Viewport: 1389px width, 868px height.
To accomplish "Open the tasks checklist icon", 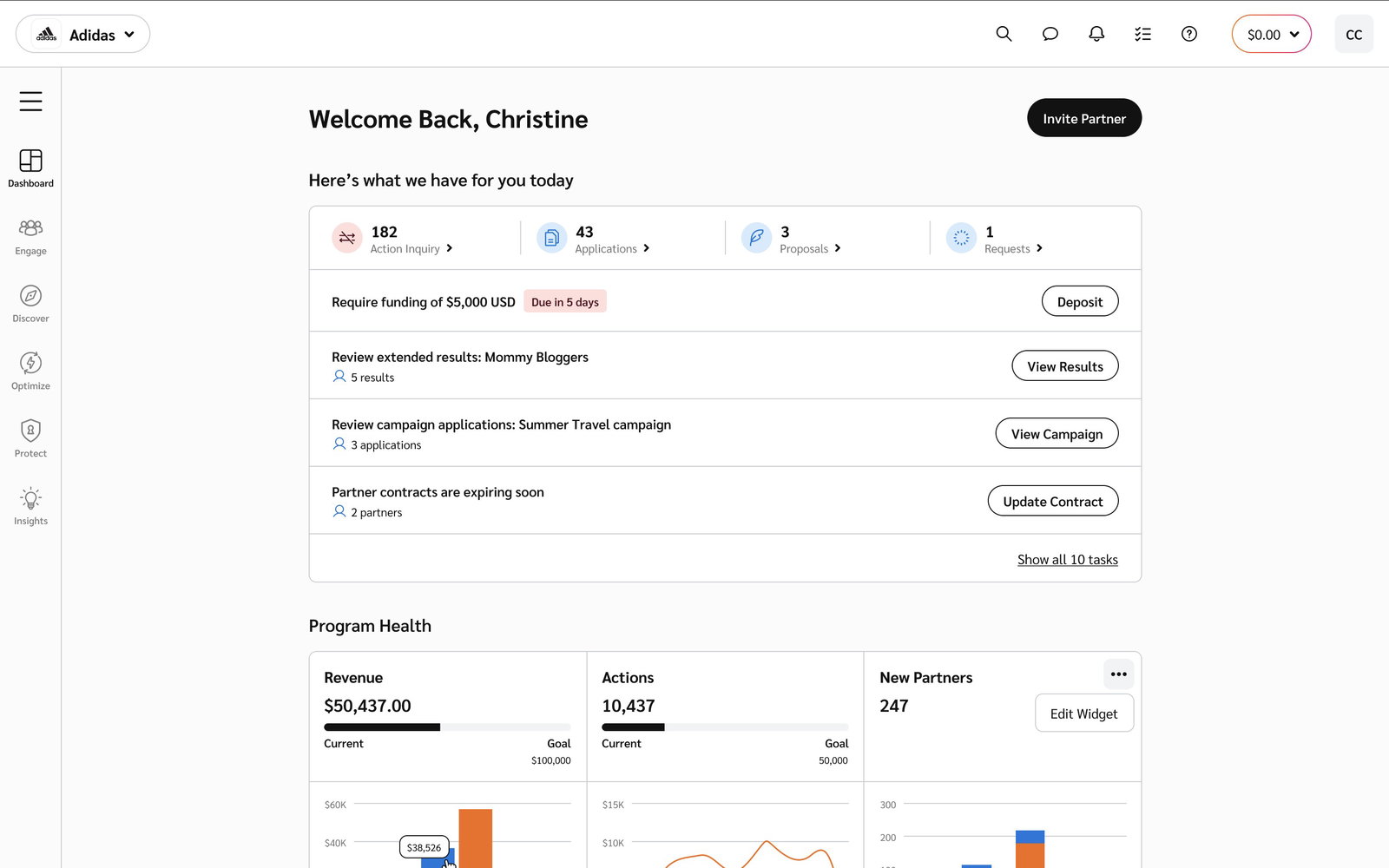I will pos(1142,34).
